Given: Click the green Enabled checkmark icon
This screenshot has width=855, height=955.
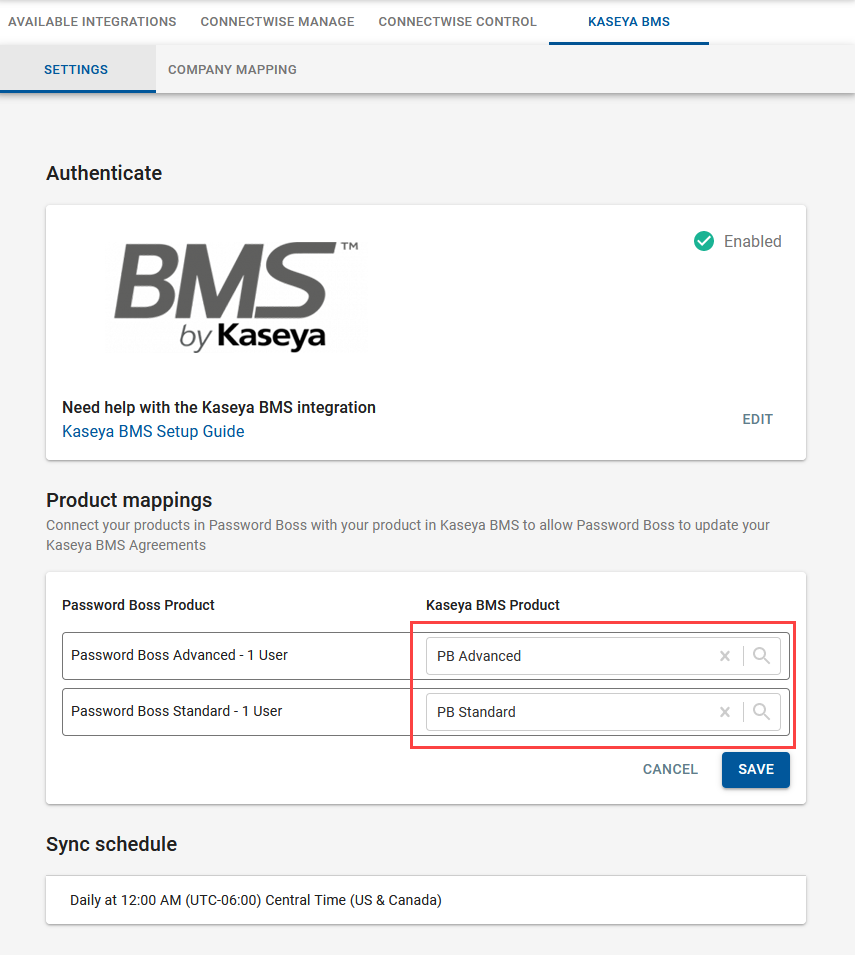Looking at the screenshot, I should [x=704, y=241].
